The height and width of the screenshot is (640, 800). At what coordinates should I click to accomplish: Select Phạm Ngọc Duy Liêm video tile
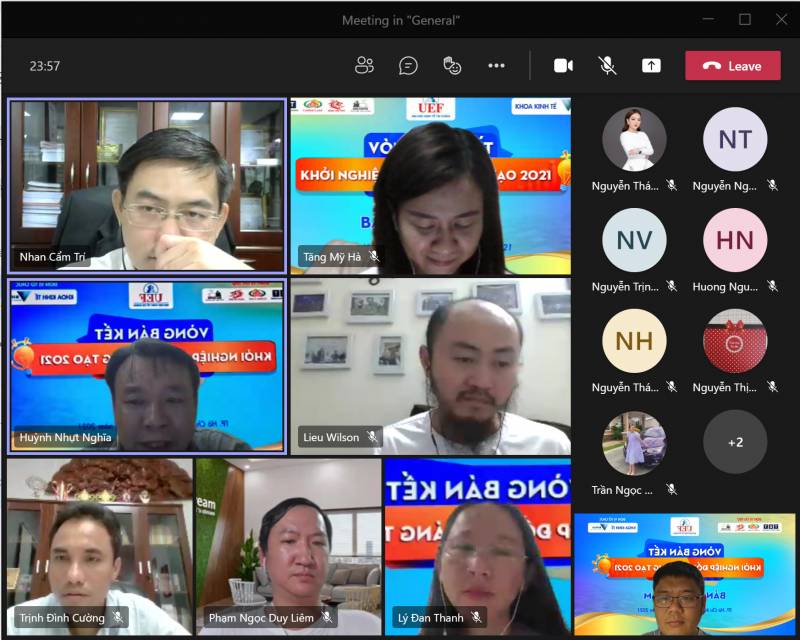288,545
